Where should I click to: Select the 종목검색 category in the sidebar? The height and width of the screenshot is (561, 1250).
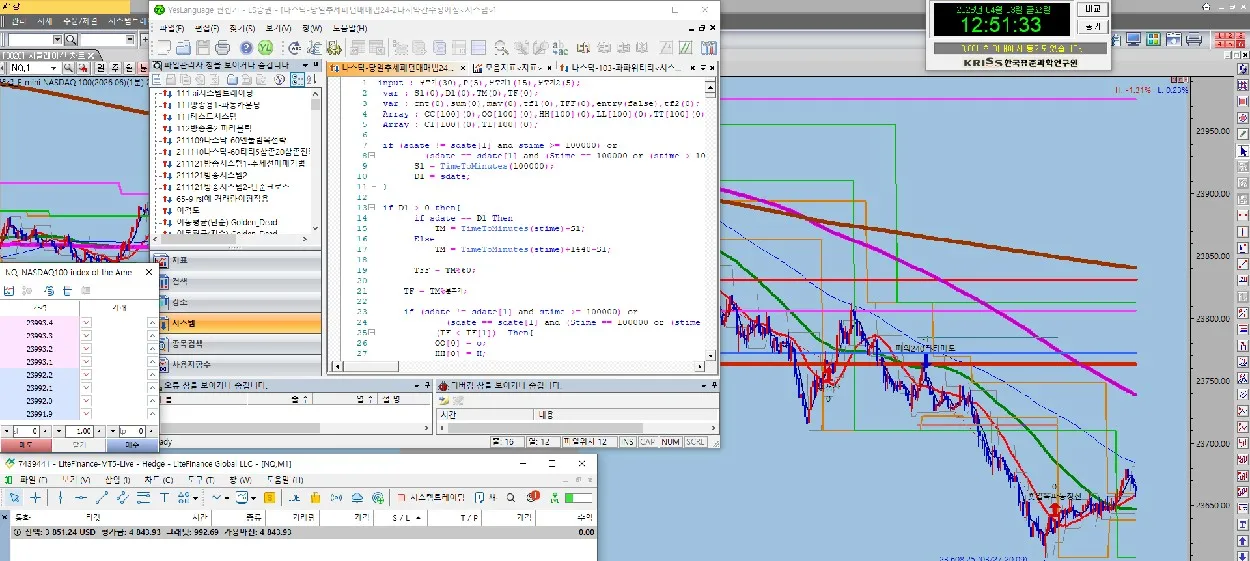coord(240,344)
